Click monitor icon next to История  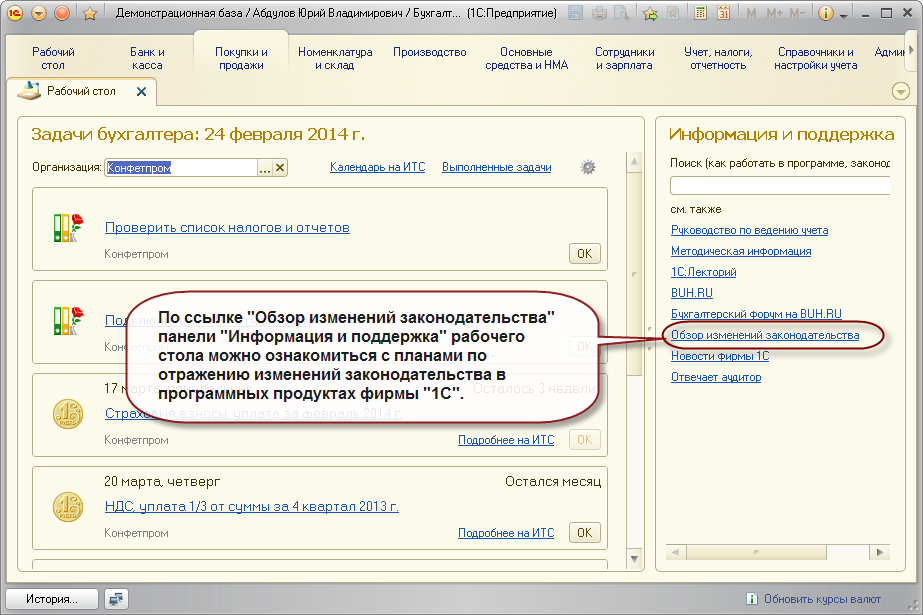(x=116, y=599)
